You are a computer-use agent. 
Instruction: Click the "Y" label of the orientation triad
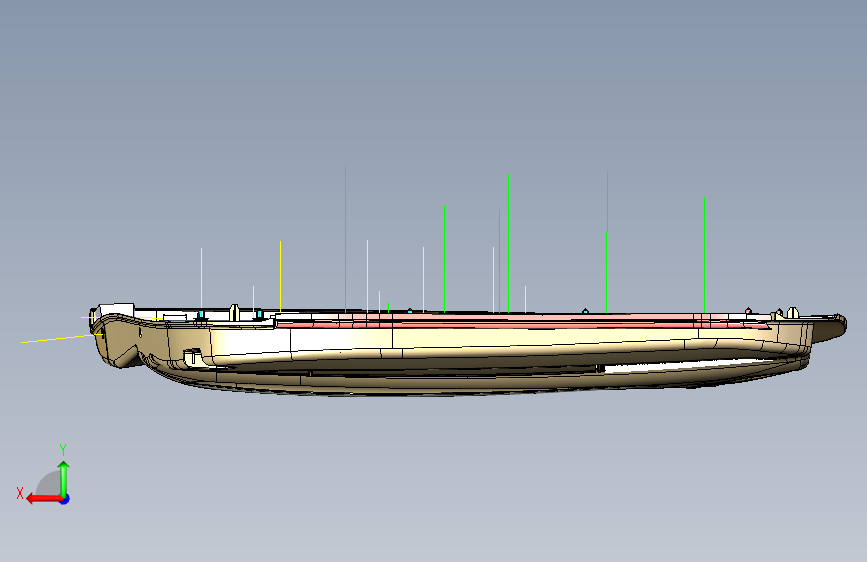coord(63,449)
